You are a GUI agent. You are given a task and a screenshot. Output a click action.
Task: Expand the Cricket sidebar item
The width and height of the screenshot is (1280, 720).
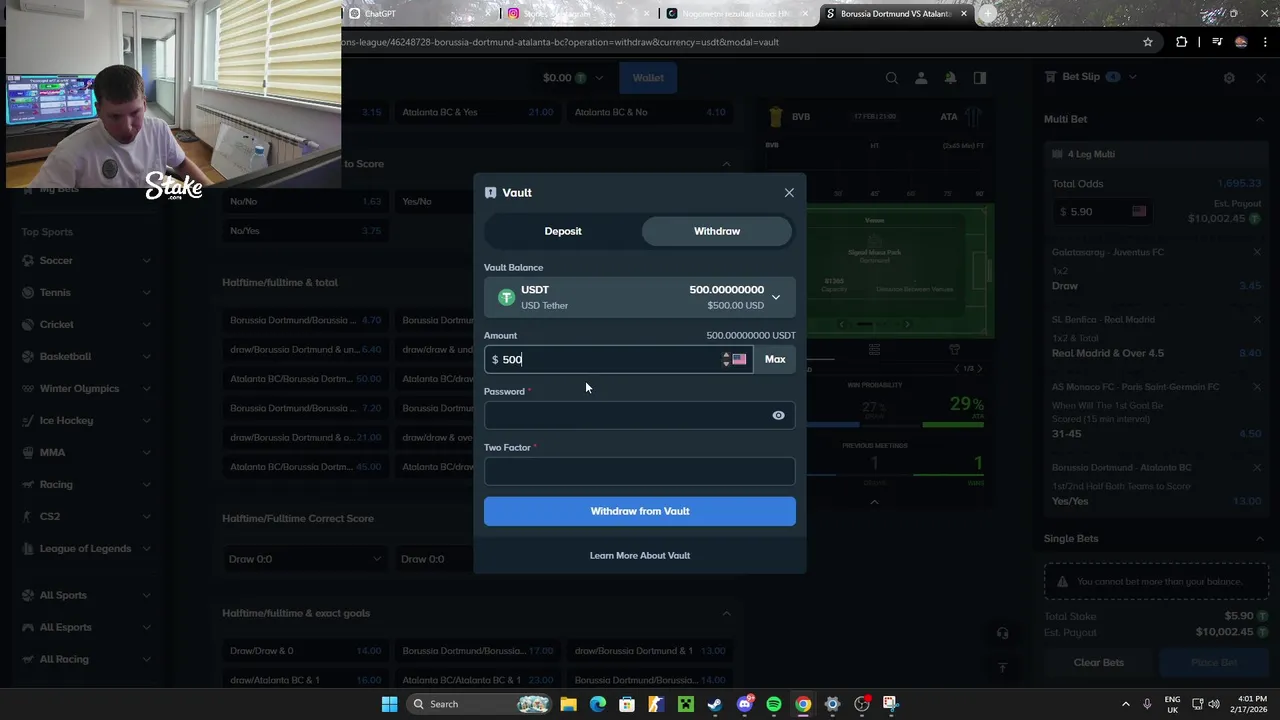pos(146,325)
